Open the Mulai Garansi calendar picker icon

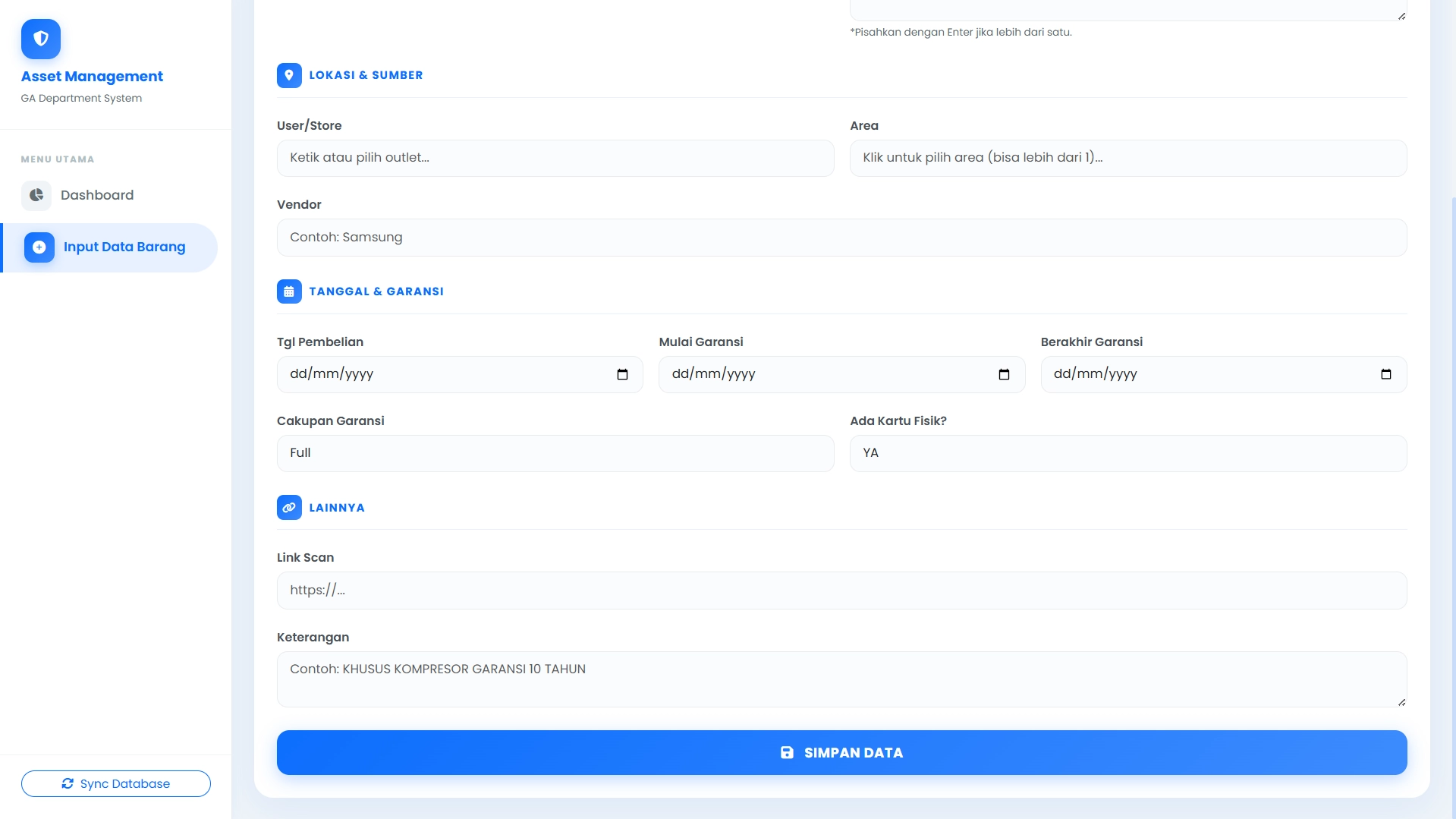pyautogui.click(x=1004, y=374)
